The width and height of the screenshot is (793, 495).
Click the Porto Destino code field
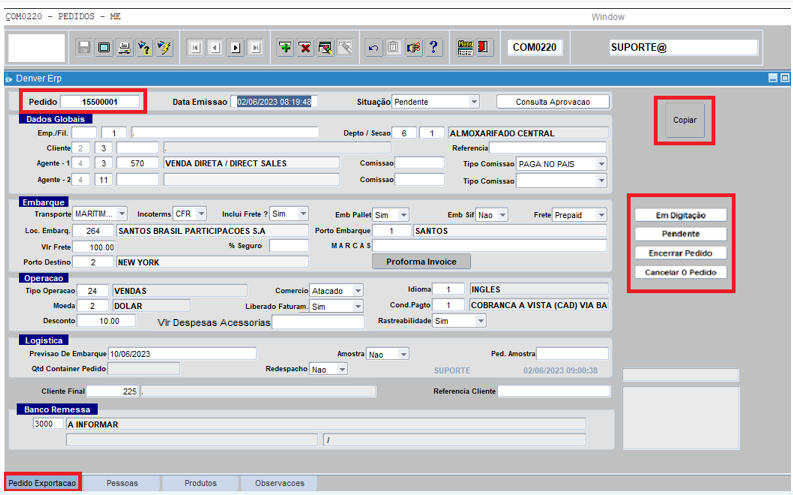click(93, 262)
